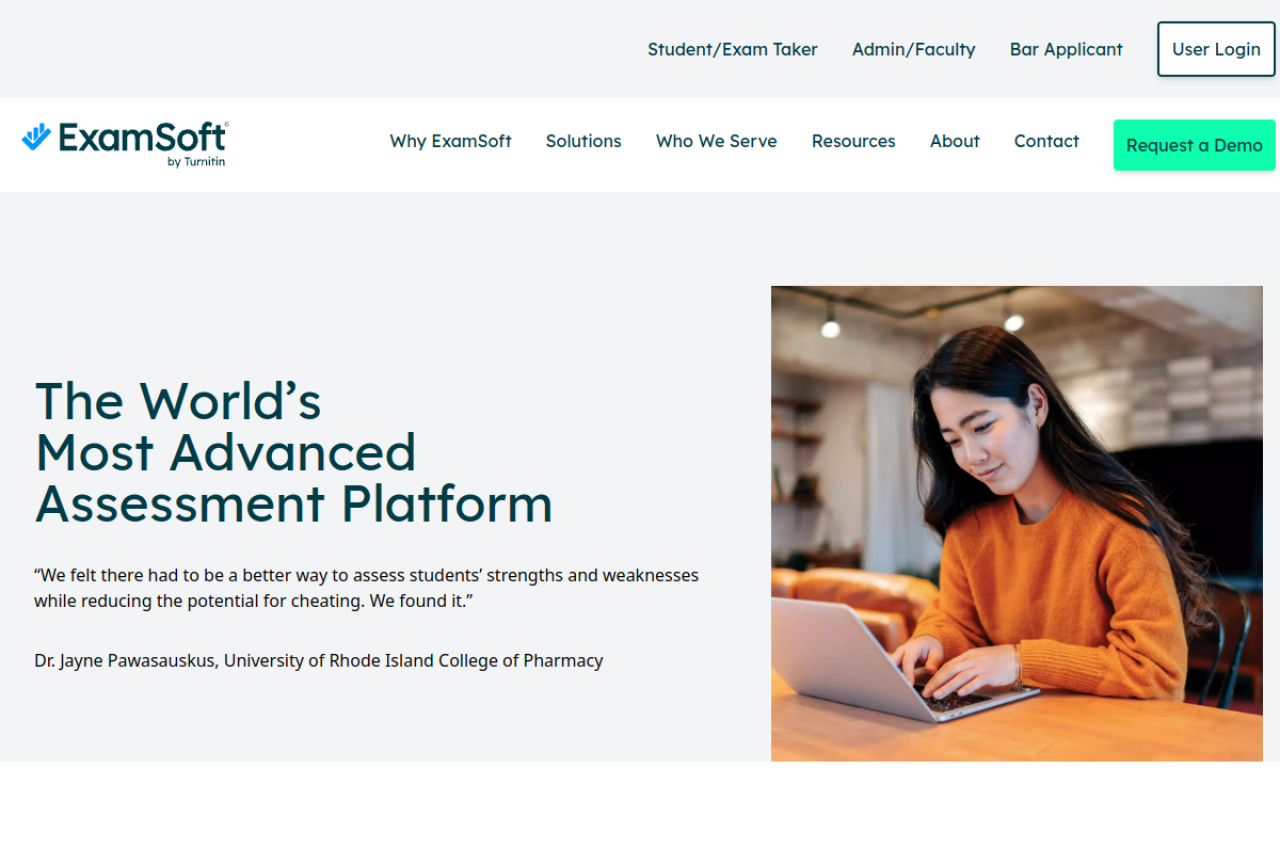The image size is (1280, 853).
Task: Expand the Who We Serve menu
Action: point(716,141)
